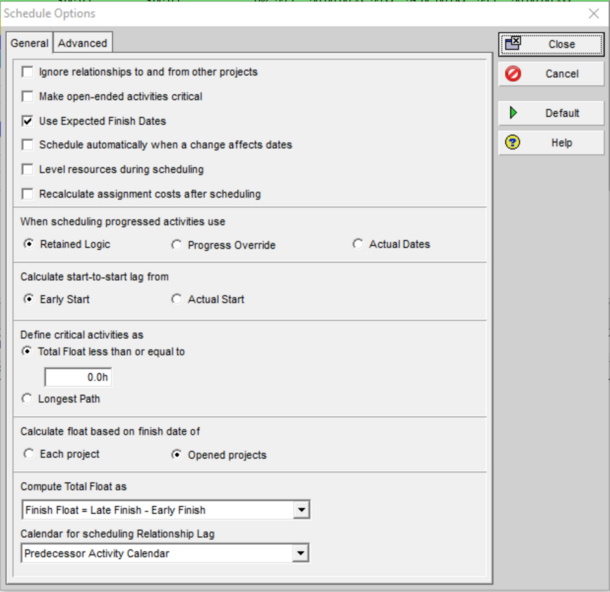Click the green Default arrow icon
This screenshot has height=592, width=610.
(513, 113)
